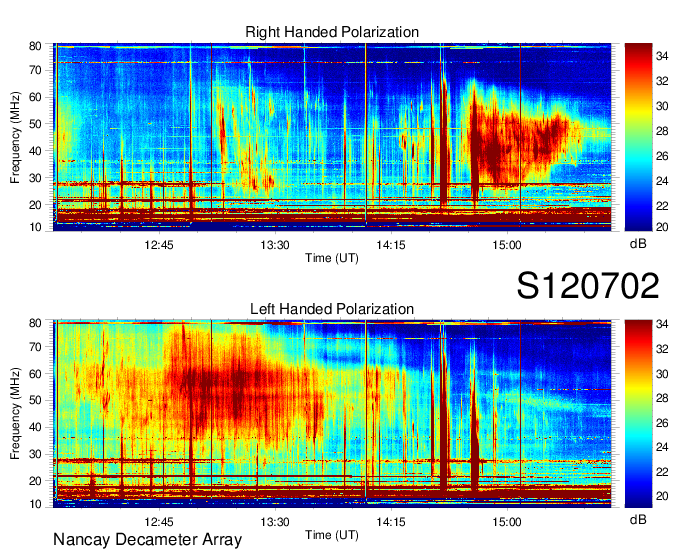
Task: Select 14:15 tick under Left Handed plot
Action: click(391, 522)
